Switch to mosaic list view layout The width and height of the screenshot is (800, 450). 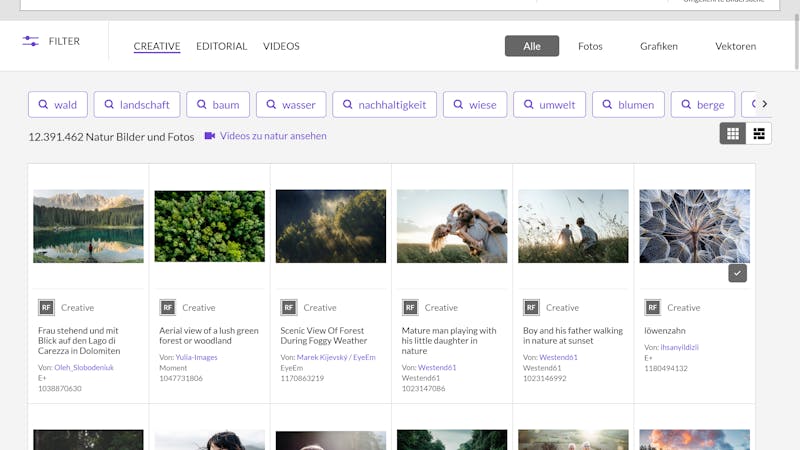tap(759, 134)
